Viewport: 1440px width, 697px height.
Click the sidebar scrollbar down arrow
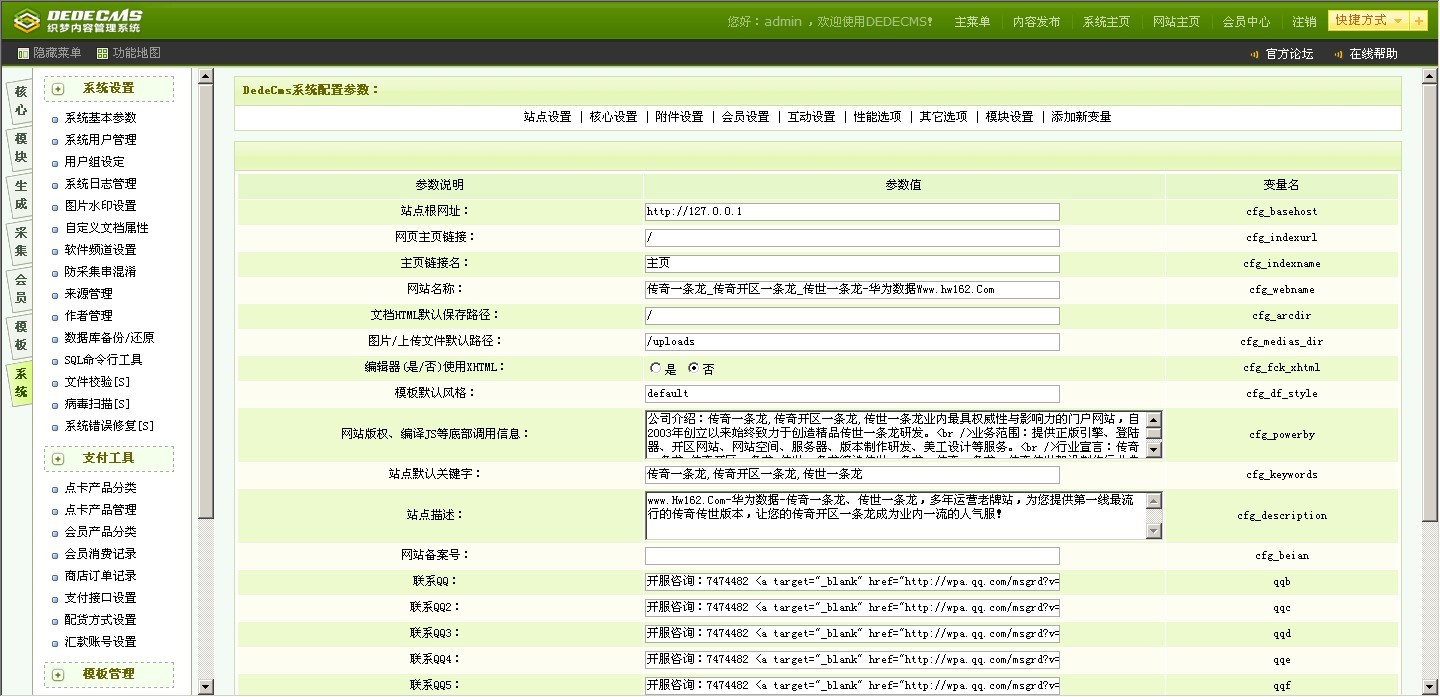(x=205, y=686)
